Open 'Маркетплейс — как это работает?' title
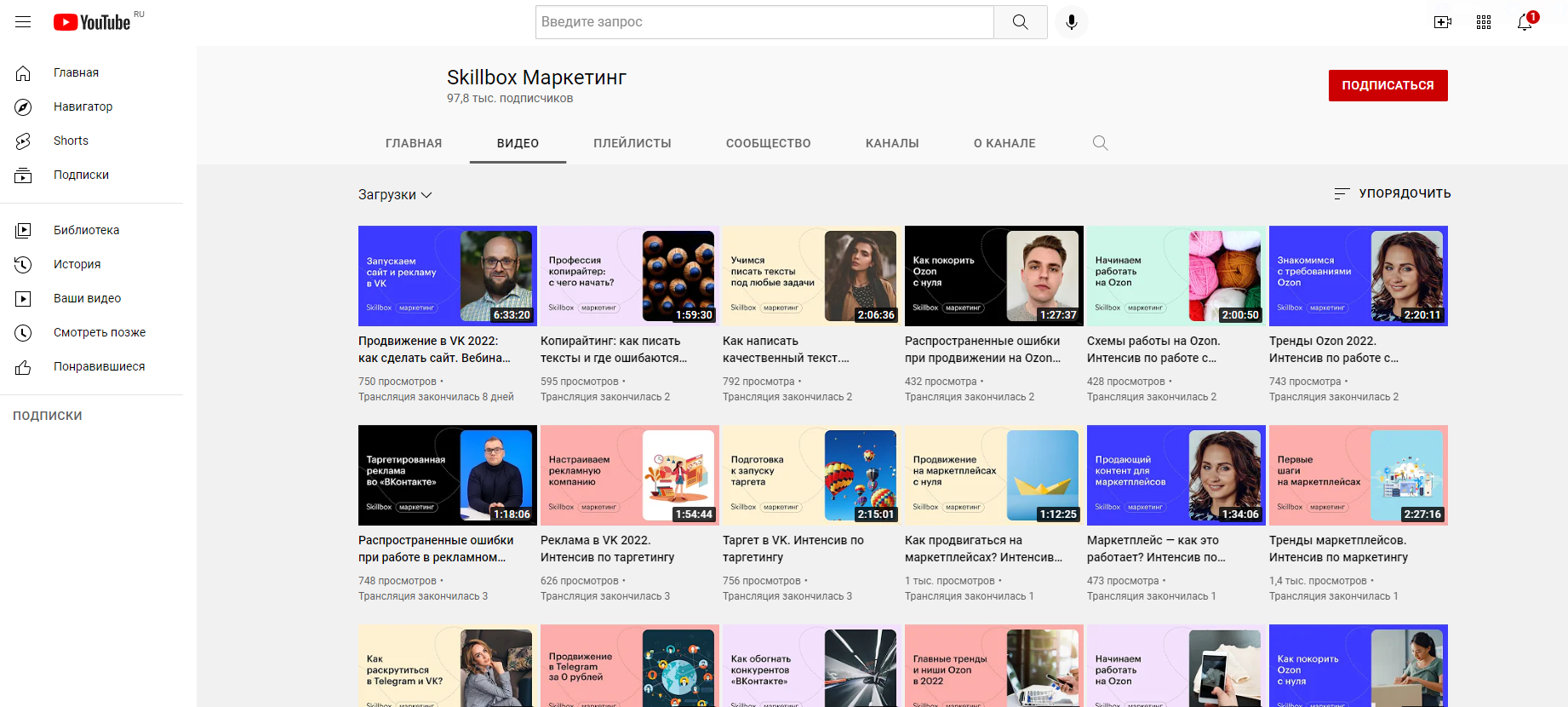Screen dimensions: 1568x707 1157,549
